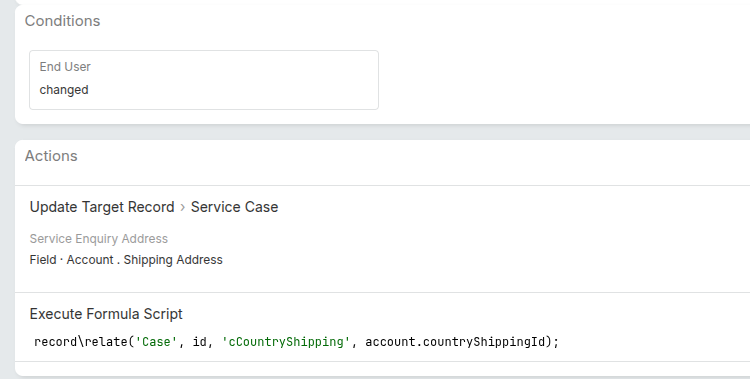Click account.countryShippingId in the formula

(455, 342)
